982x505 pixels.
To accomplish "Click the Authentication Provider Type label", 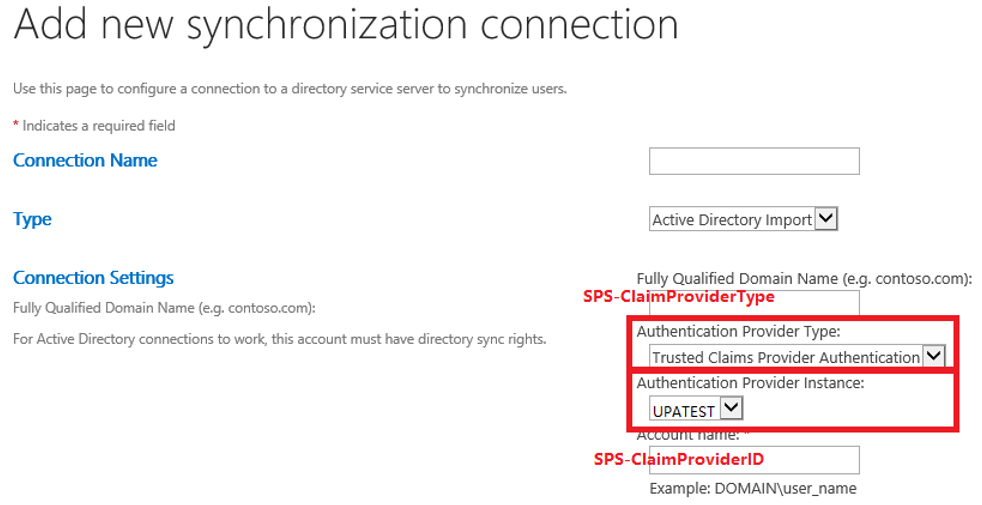I will pyautogui.click(x=738, y=331).
